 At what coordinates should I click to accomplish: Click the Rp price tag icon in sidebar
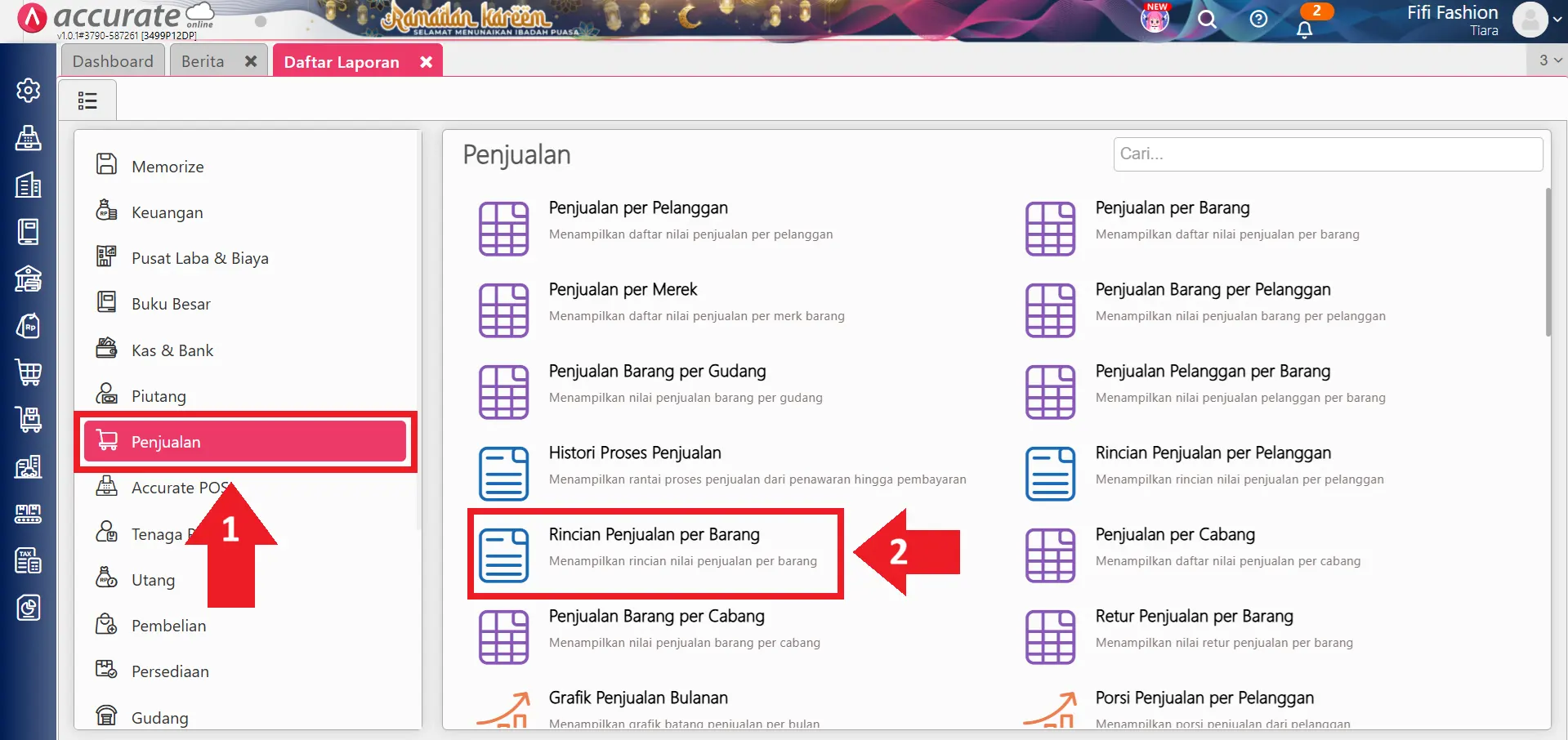[28, 326]
